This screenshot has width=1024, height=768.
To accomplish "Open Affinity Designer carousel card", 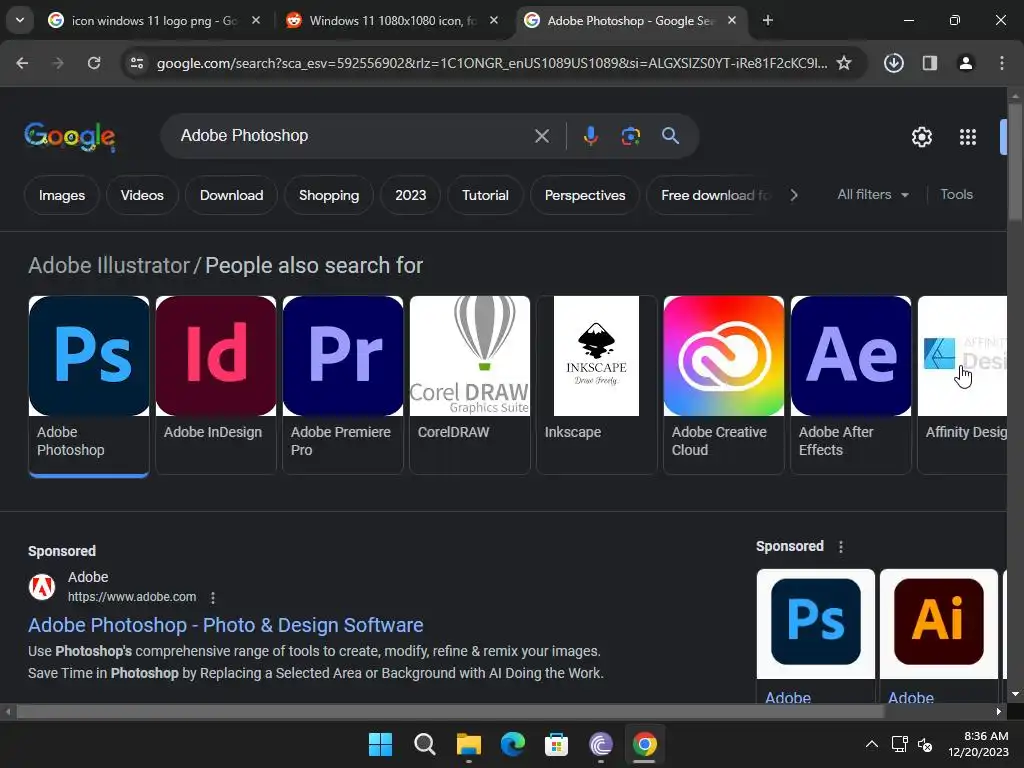I will [x=962, y=385].
